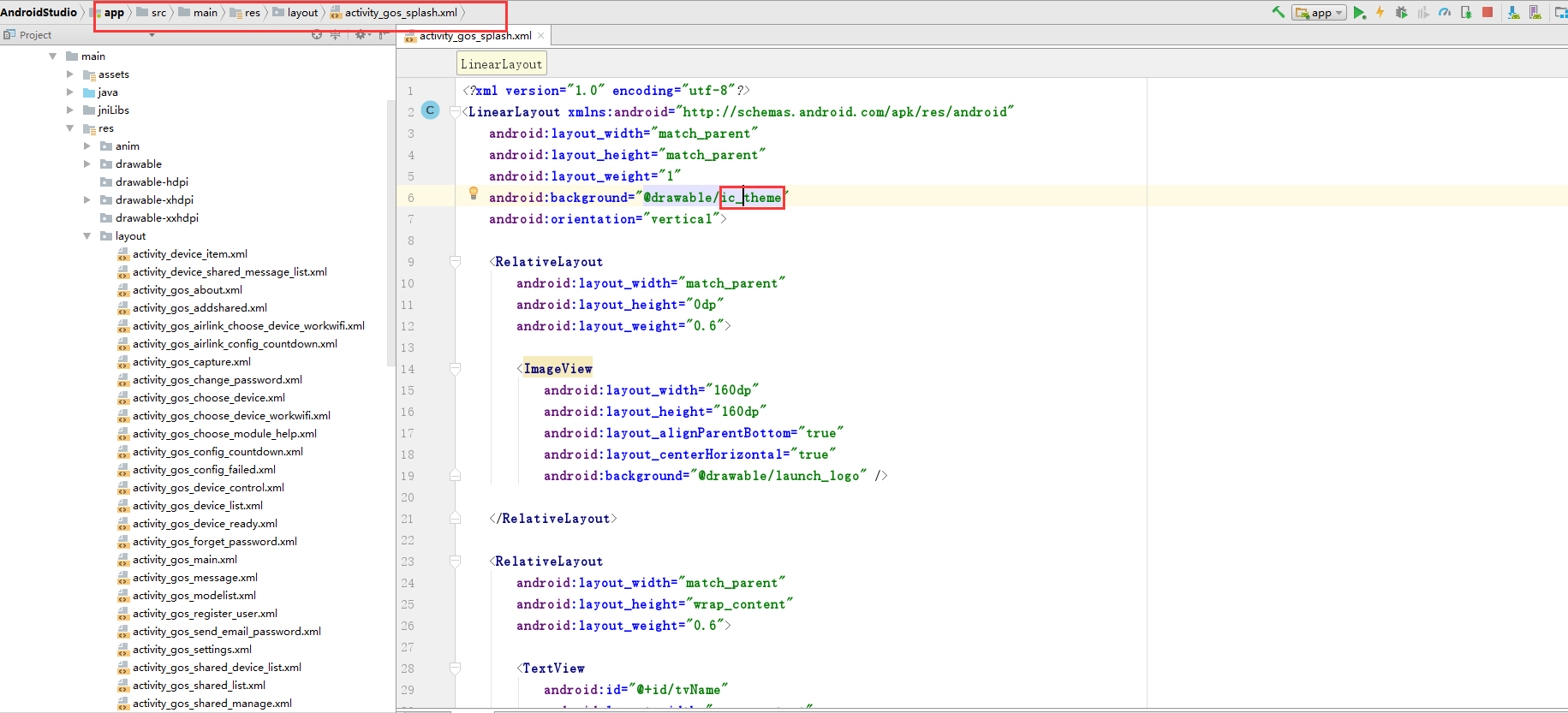Fold the ImageView tag on line 14
Viewport: 1568px width, 713px height.
[x=456, y=368]
